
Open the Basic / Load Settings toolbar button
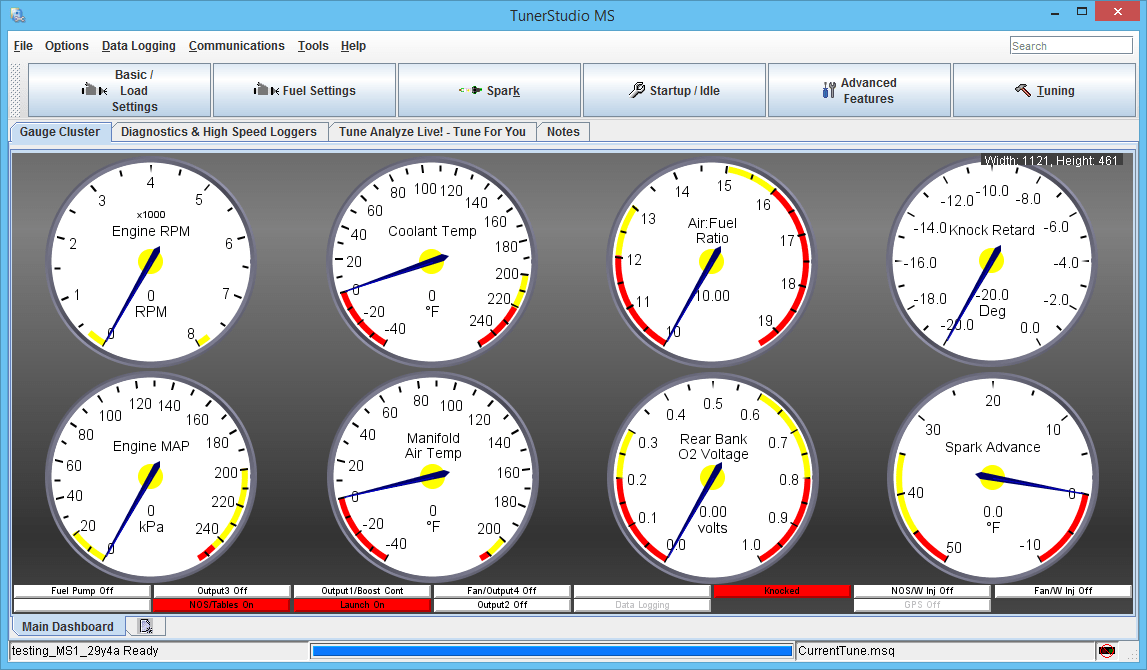[119, 90]
